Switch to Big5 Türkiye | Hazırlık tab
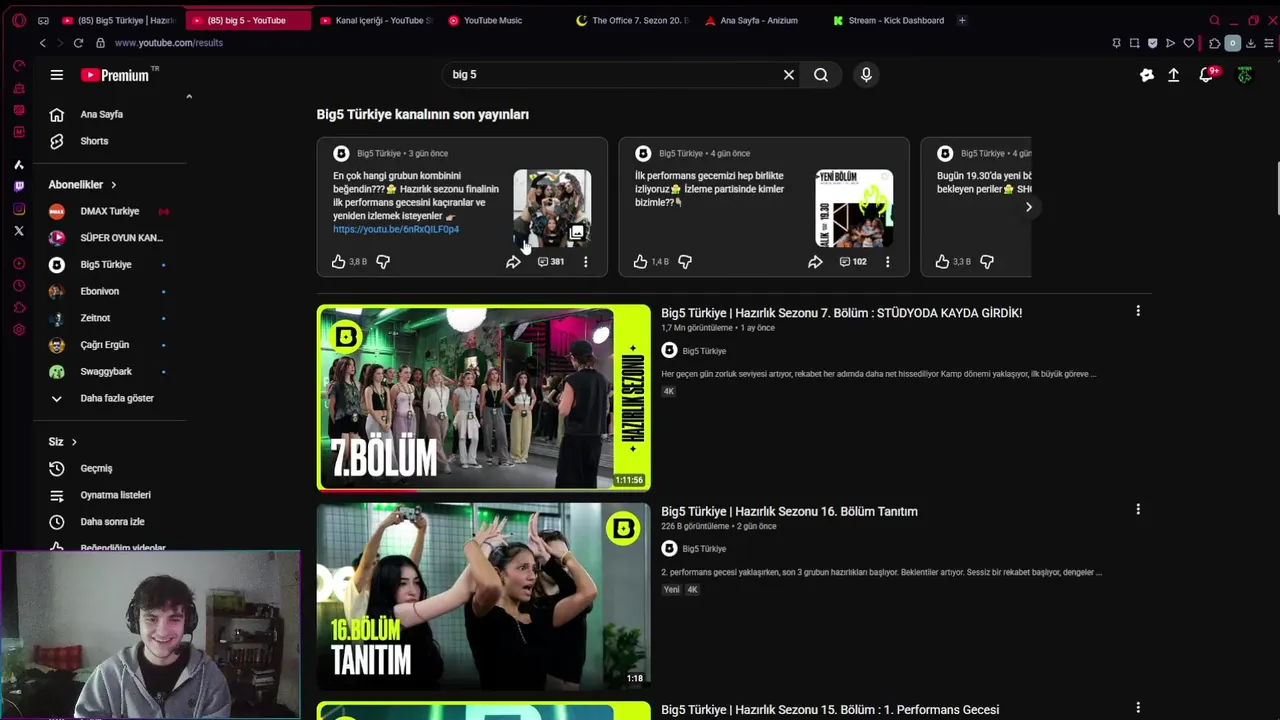1280x720 pixels. coord(118,20)
